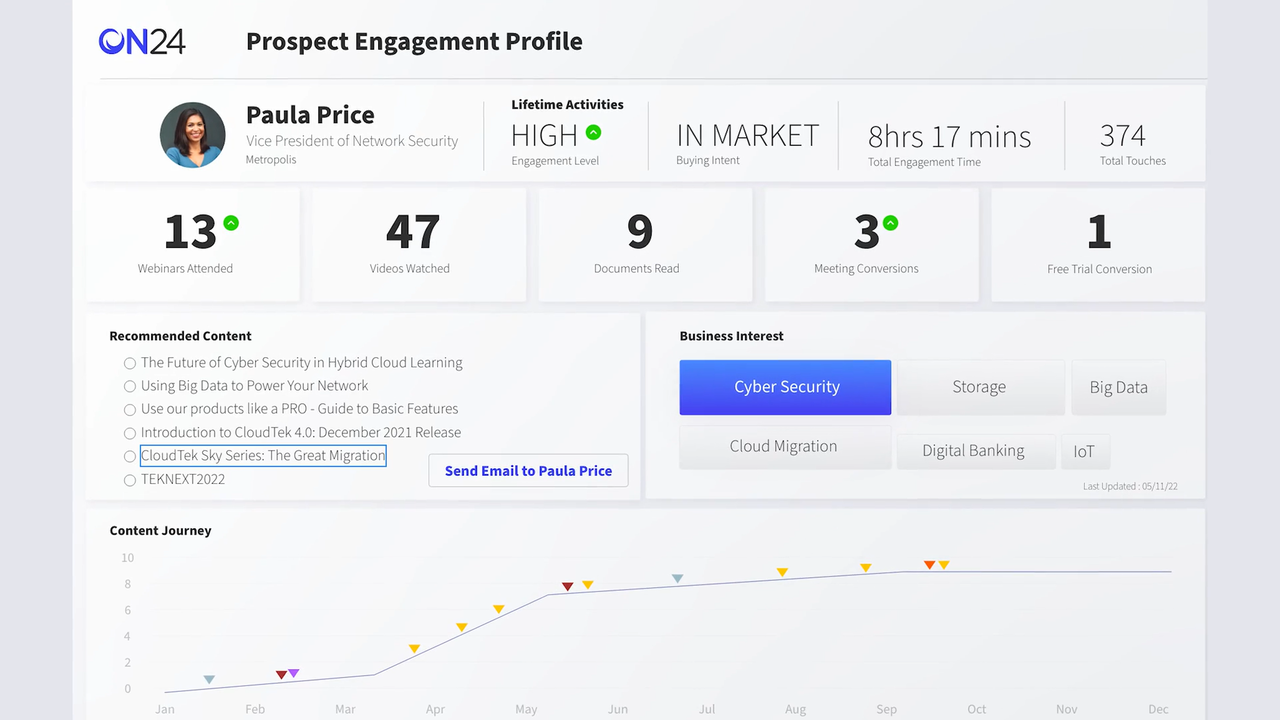The height and width of the screenshot is (720, 1280).
Task: Click green arrow next to 13 Webinars Attended
Action: coord(231,223)
